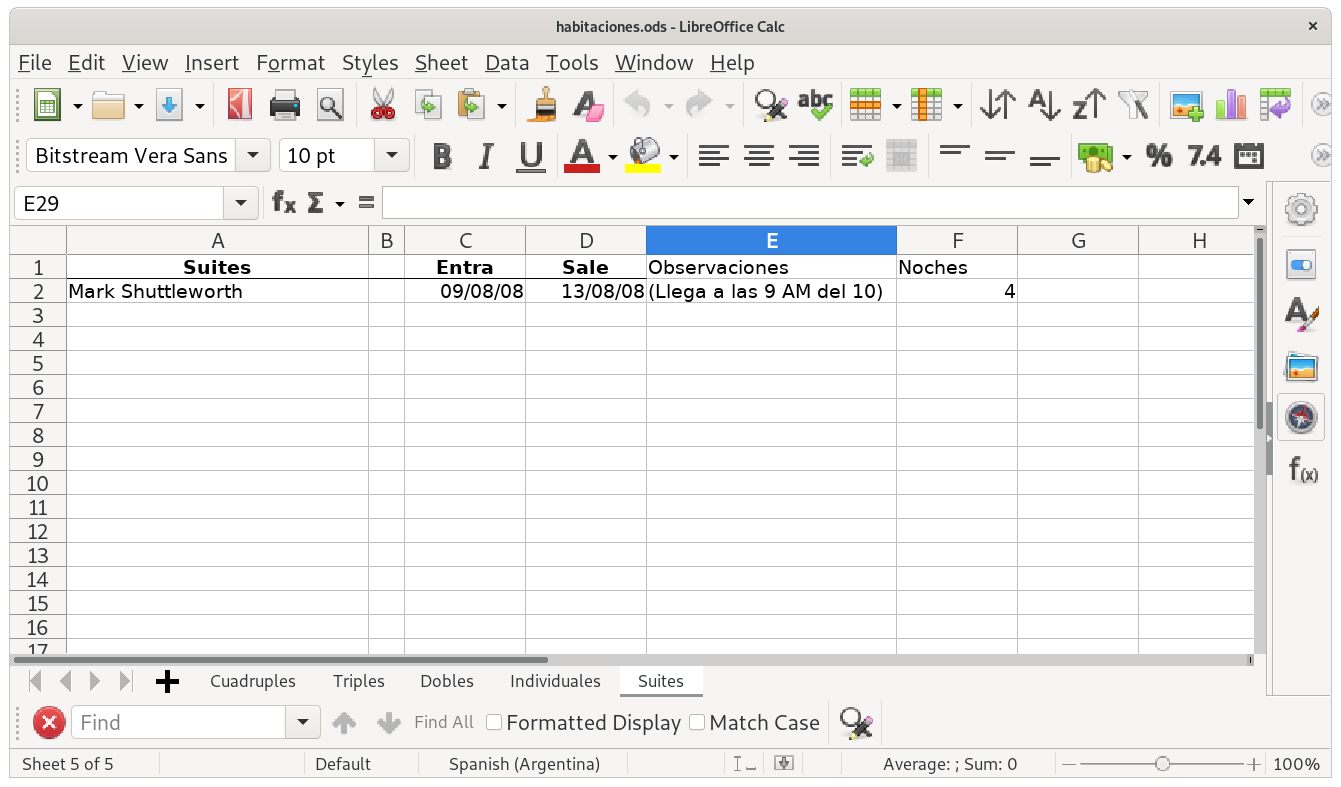The width and height of the screenshot is (1341, 787).
Task: Toggle the AutoFilter funnel icon
Action: click(x=1134, y=104)
